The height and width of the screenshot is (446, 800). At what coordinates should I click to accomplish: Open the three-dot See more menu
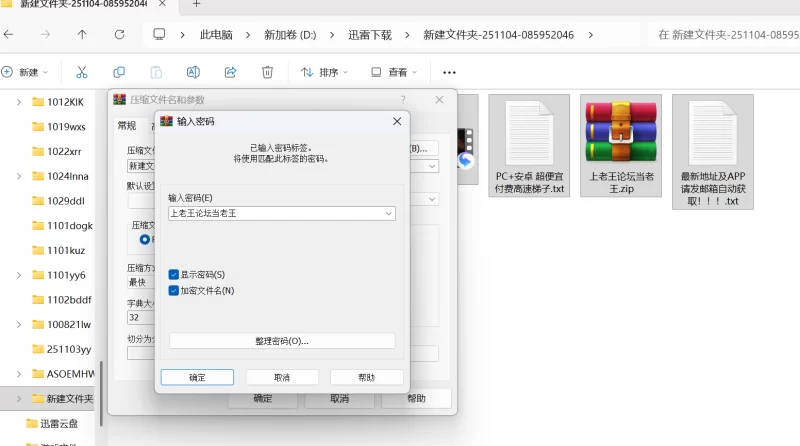pyautogui.click(x=449, y=72)
